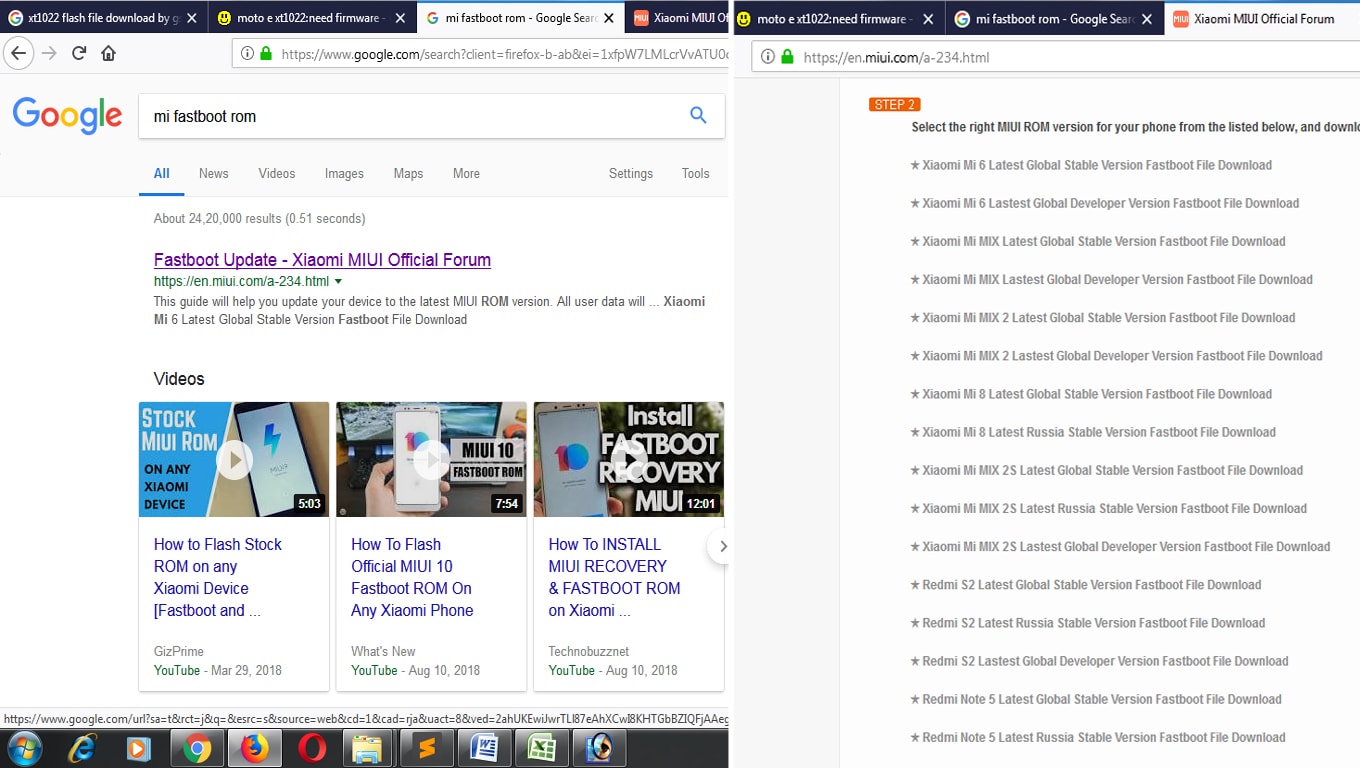Open the Windows Start orb
The width and height of the screenshot is (1360, 768).
(23, 748)
